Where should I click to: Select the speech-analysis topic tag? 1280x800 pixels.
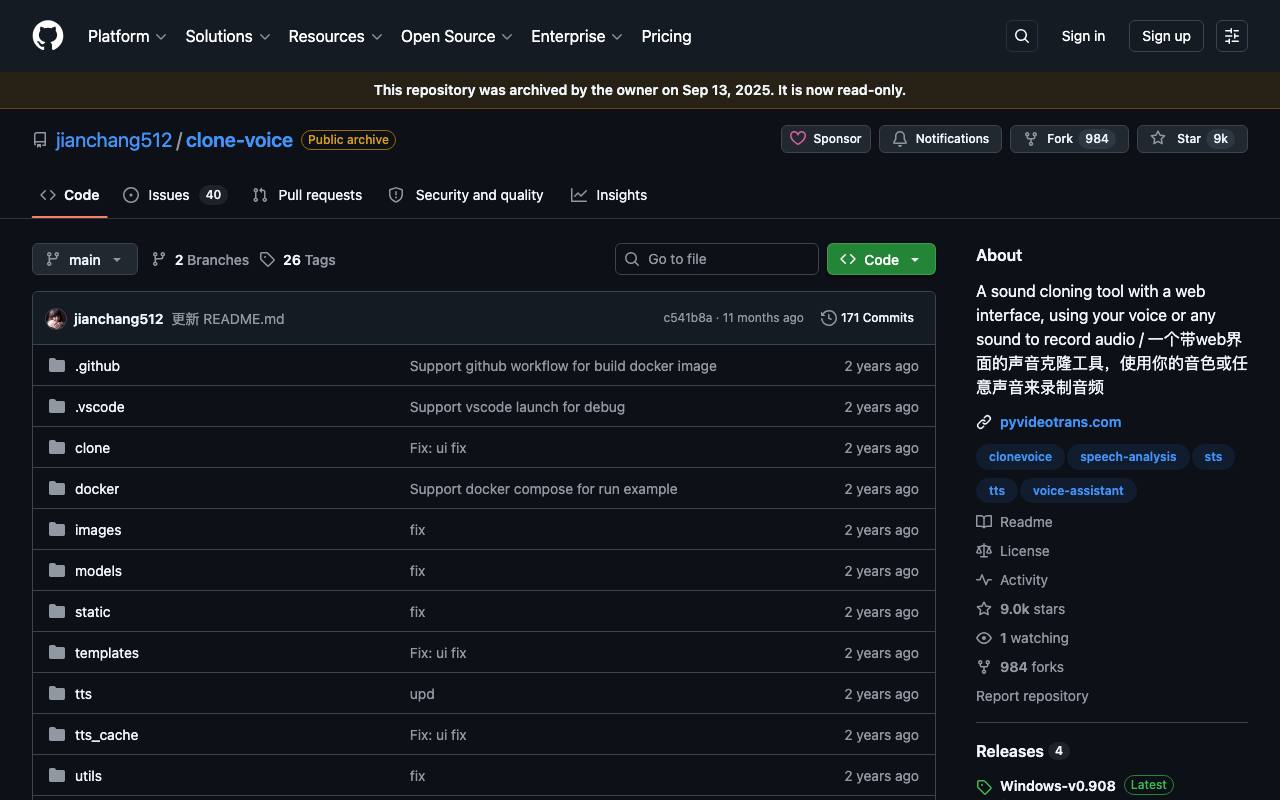tap(1128, 457)
